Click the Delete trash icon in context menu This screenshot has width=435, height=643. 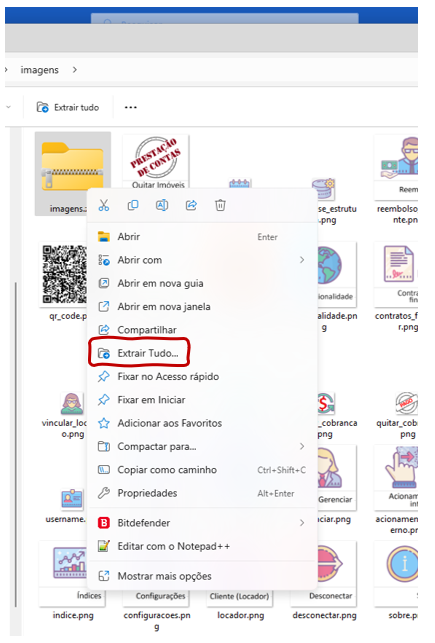point(220,205)
